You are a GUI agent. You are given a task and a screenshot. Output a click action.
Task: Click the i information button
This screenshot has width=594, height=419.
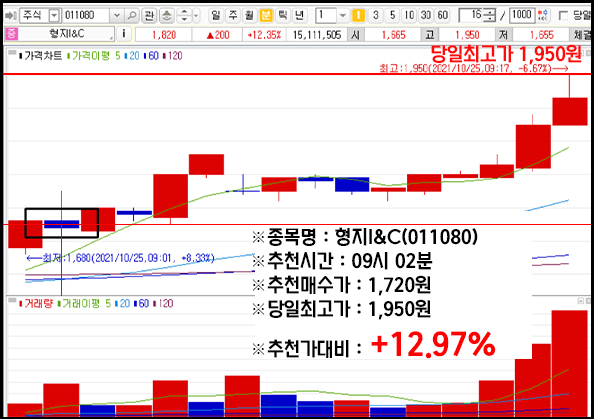(x=124, y=34)
